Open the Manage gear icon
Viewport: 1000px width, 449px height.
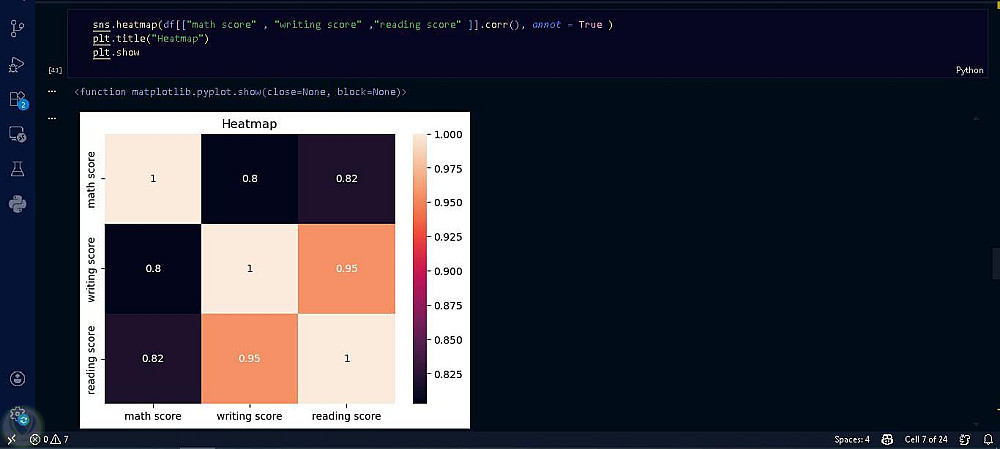pos(17,413)
